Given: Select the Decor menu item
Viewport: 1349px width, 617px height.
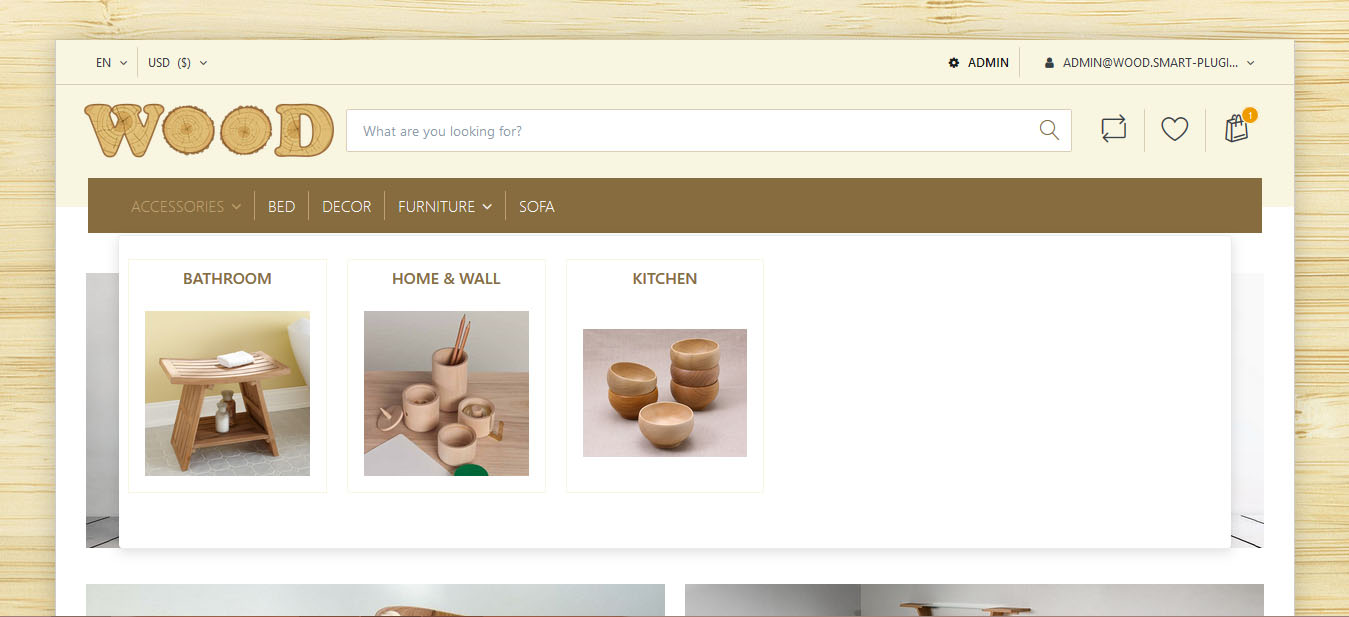Looking at the screenshot, I should pyautogui.click(x=346, y=207).
